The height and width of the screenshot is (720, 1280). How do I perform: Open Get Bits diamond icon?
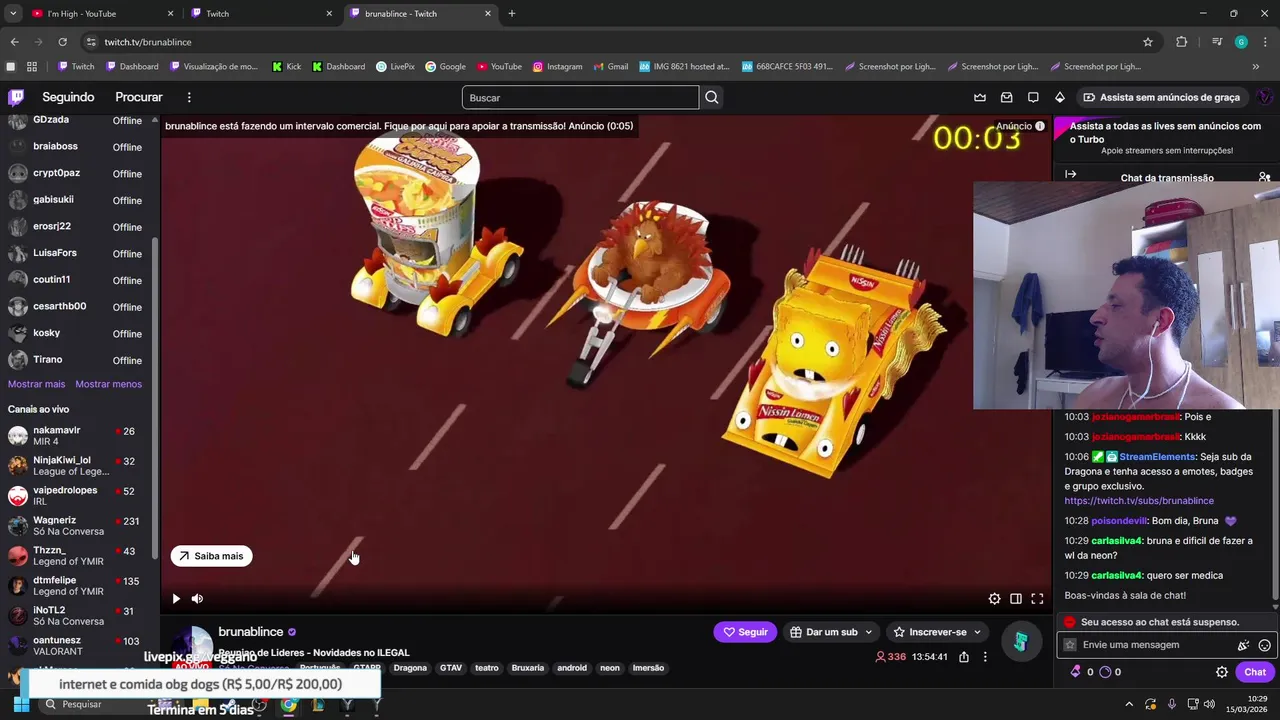(1060, 97)
